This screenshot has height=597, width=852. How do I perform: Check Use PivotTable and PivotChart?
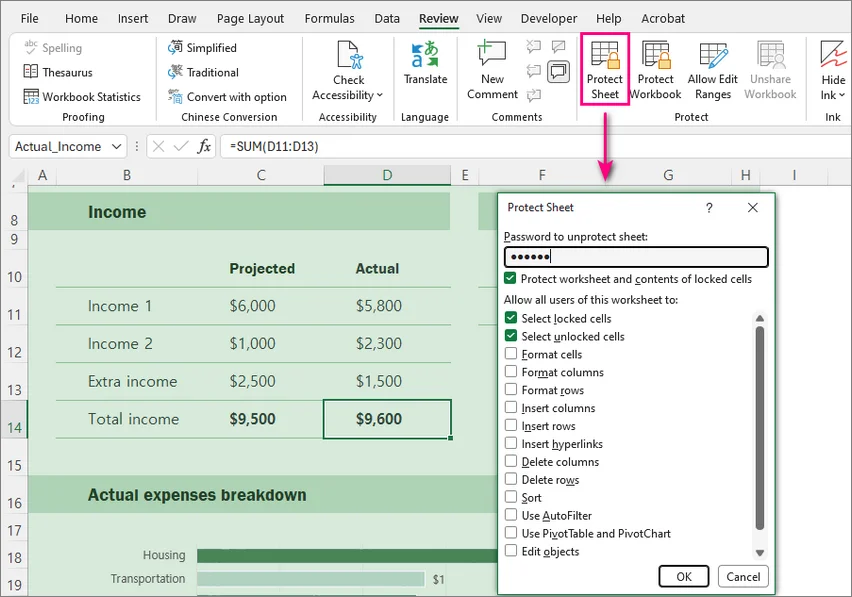click(511, 533)
